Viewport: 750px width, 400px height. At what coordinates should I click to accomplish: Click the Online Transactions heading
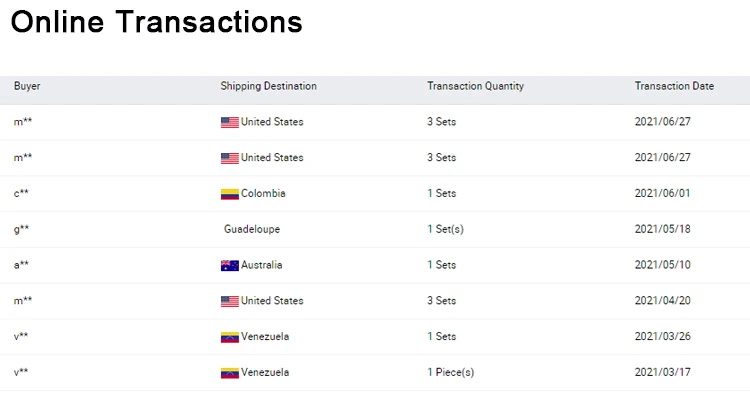[157, 22]
